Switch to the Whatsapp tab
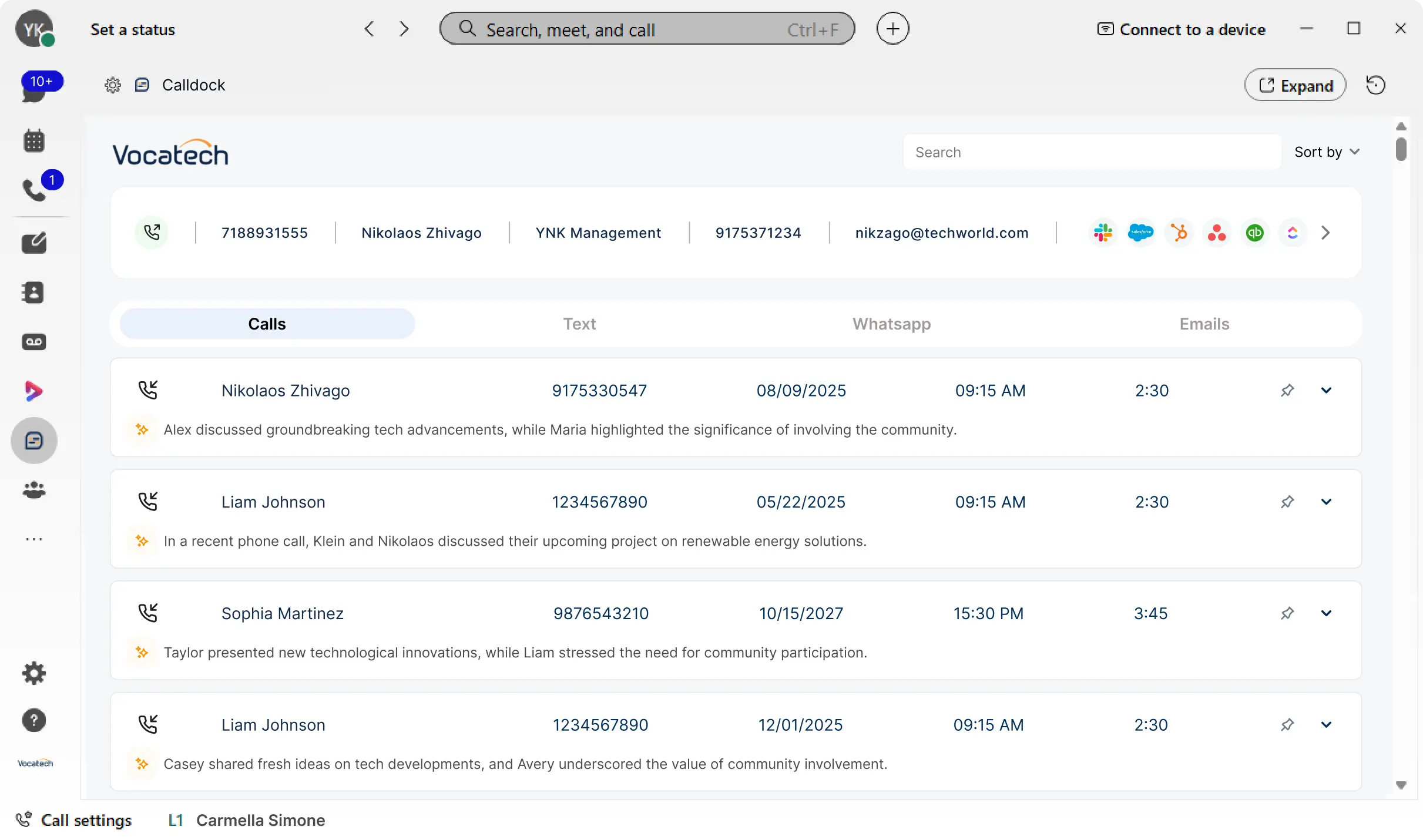 point(891,324)
